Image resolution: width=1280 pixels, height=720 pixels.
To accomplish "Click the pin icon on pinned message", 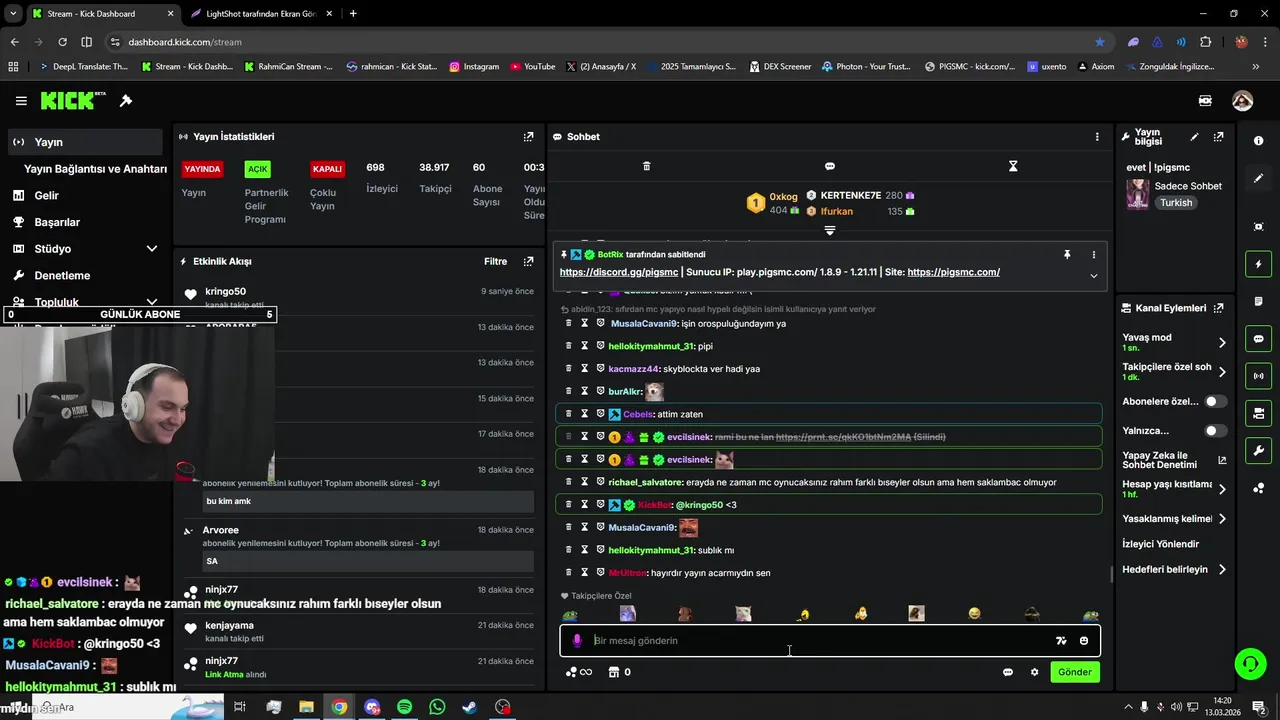I will point(1067,255).
